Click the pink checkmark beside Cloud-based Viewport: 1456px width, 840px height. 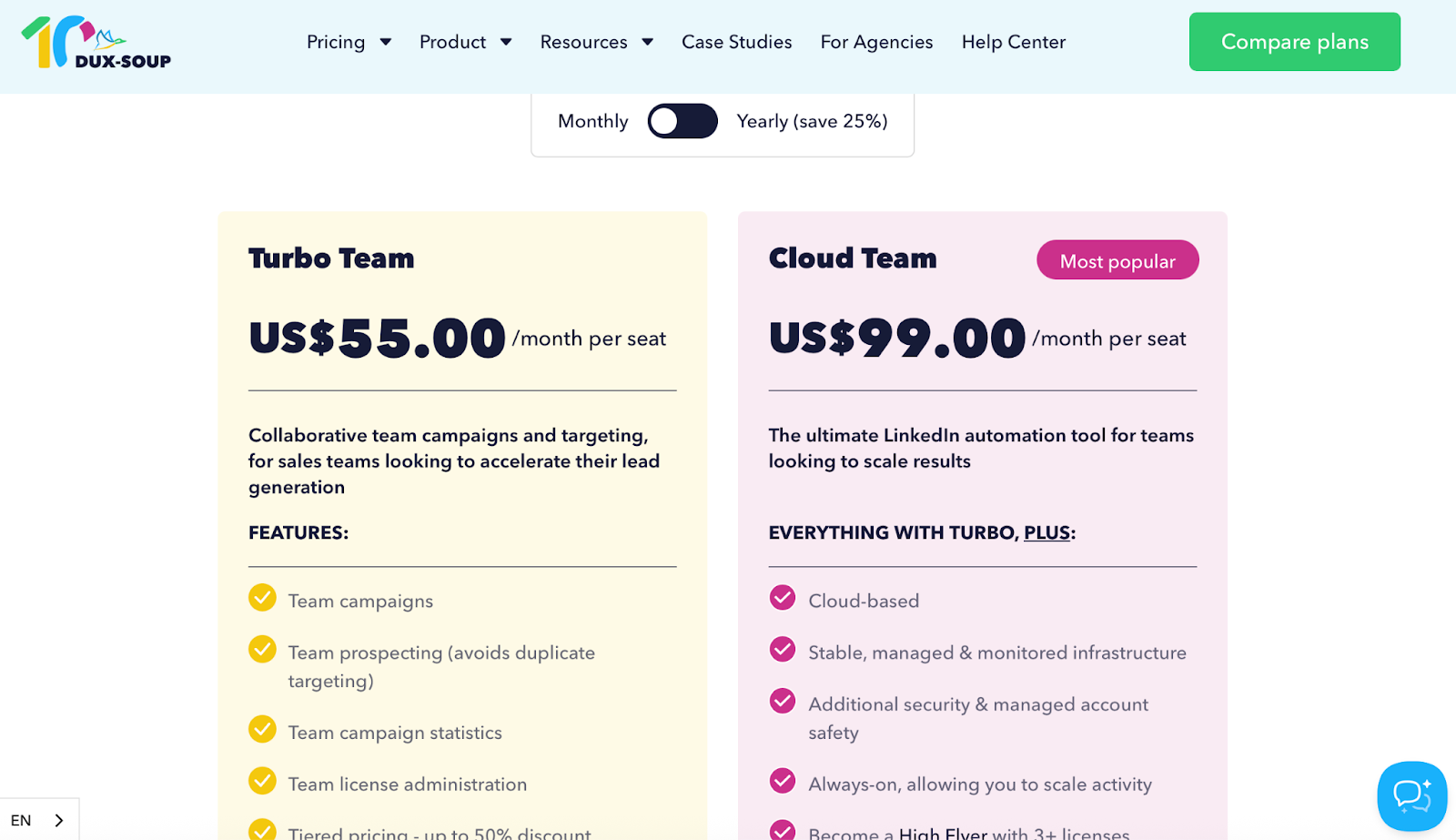[783, 598]
